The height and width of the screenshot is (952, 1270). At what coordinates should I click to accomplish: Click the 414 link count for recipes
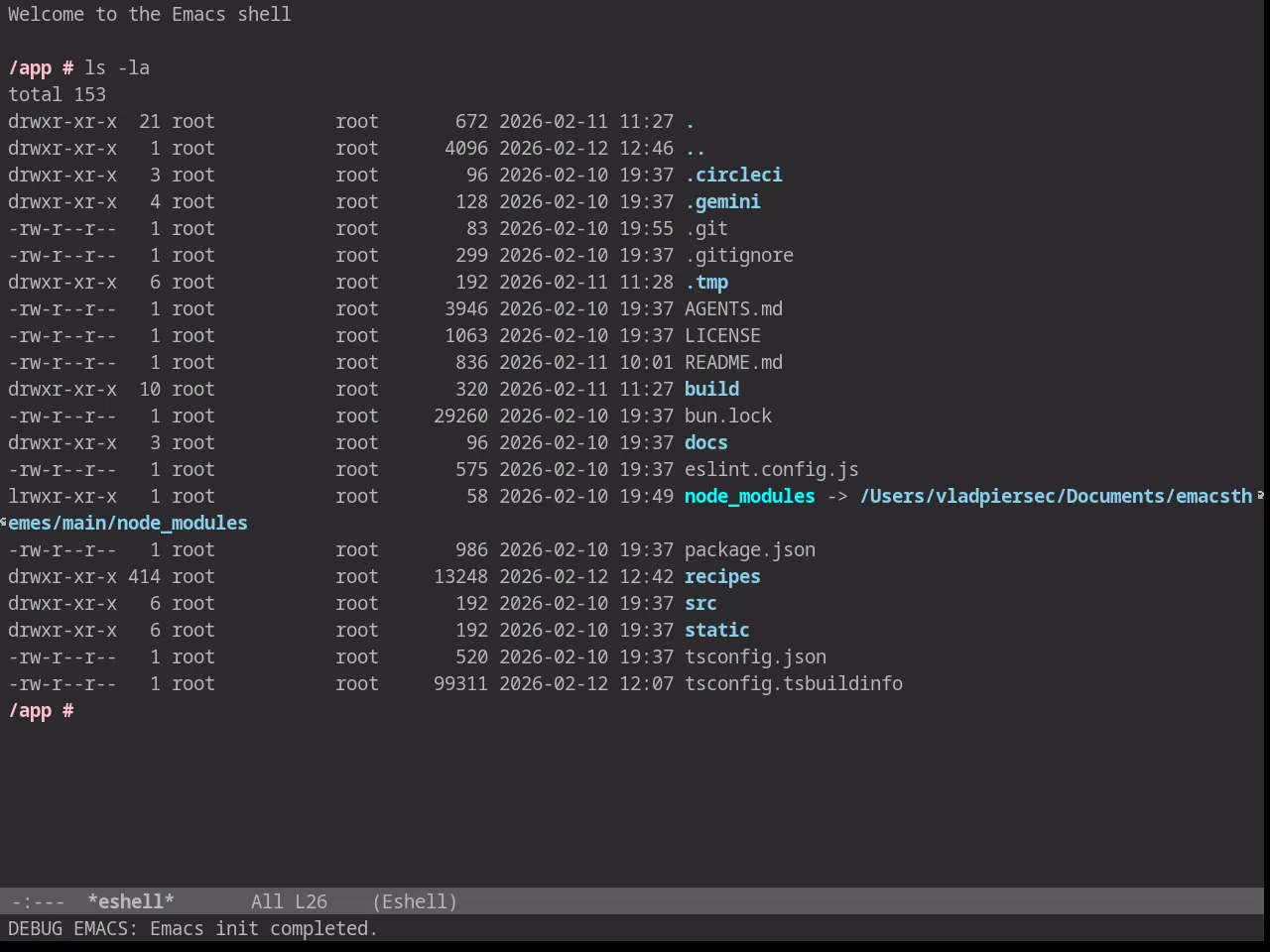pyautogui.click(x=144, y=576)
